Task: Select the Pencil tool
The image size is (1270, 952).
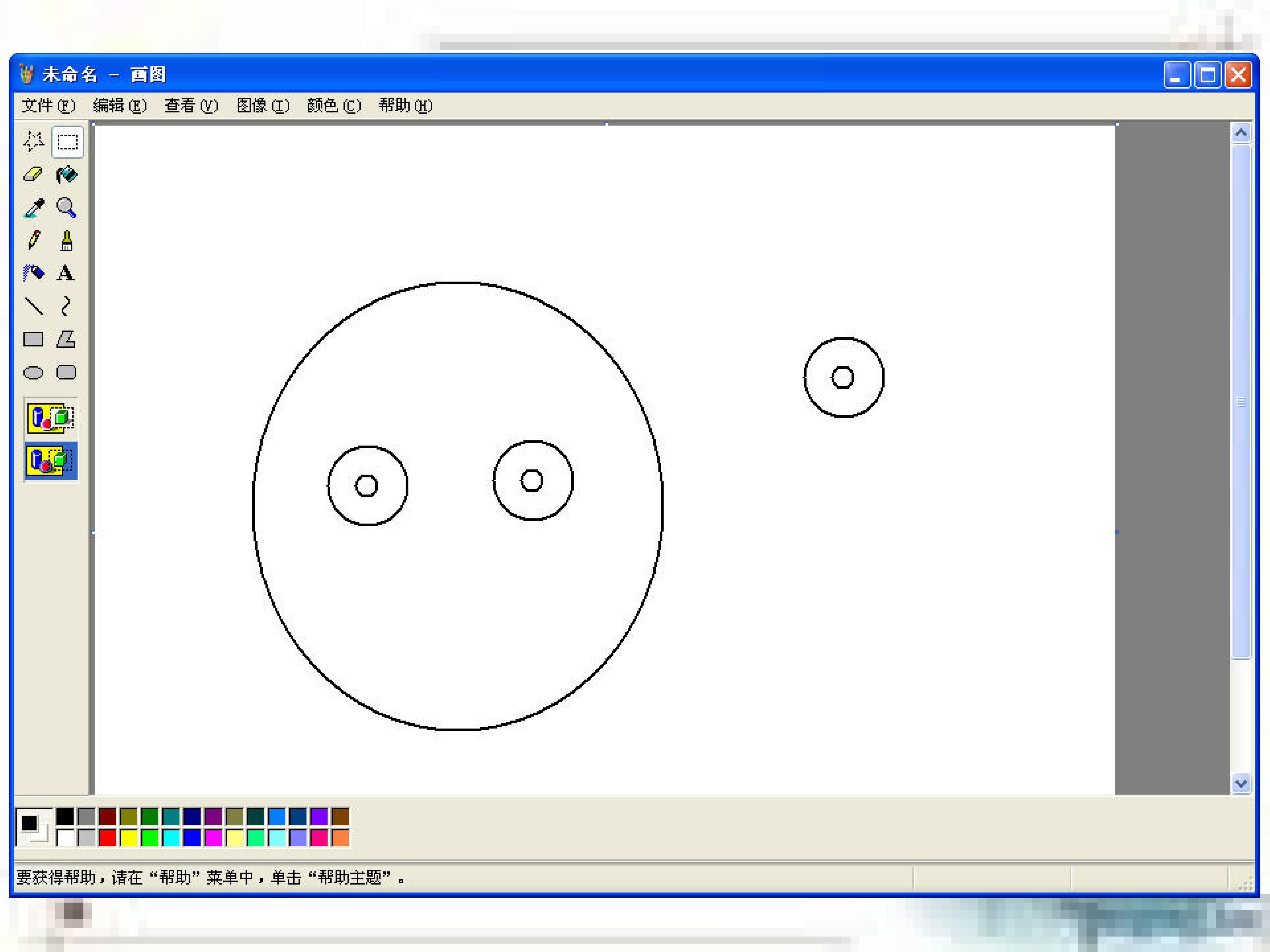Action: tap(34, 241)
